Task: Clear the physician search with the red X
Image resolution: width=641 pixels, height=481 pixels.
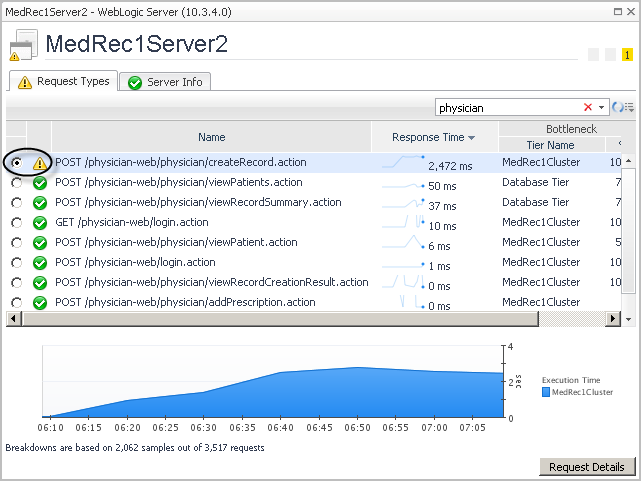Action: pos(588,107)
